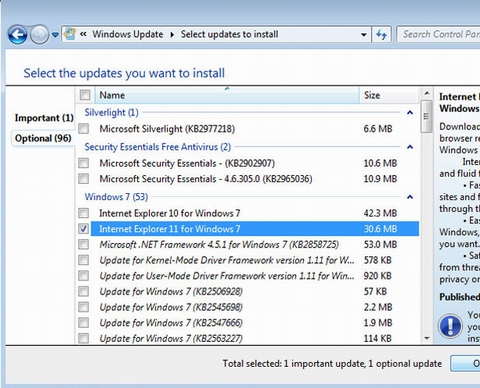The width and height of the screenshot is (480, 388).
Task: Check Update for Windows 7 (KB2506928) checkbox
Action: (x=83, y=291)
